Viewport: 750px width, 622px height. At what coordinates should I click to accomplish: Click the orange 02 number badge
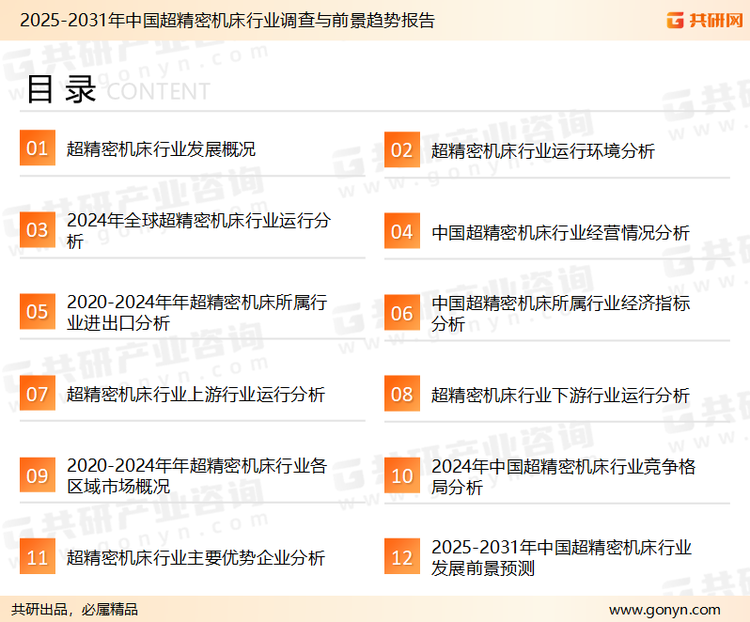tap(402, 150)
